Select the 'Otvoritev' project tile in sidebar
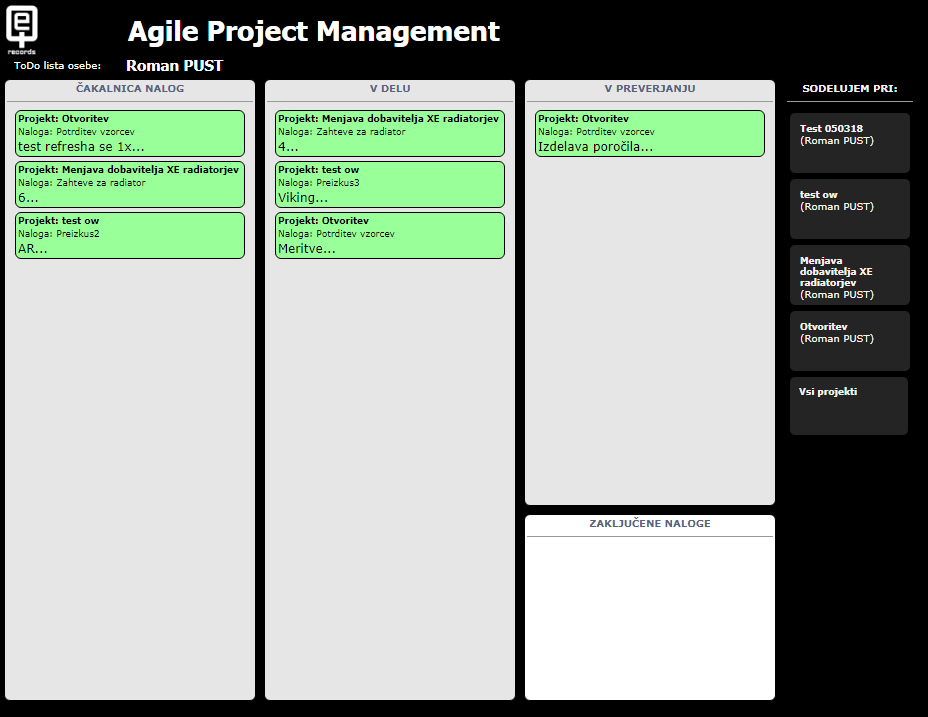Screen dimensions: 928x717 tap(850, 341)
